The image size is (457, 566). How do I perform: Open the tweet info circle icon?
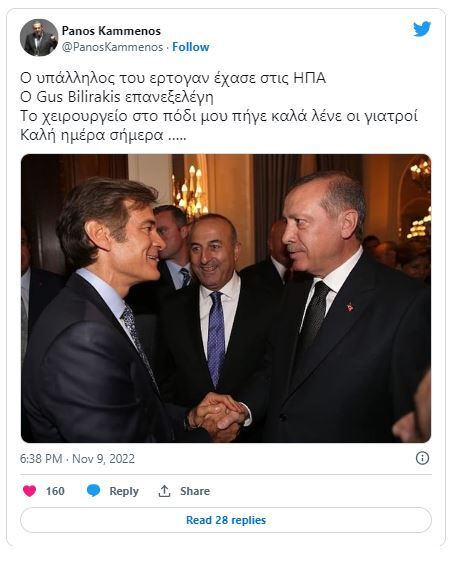coord(422,458)
